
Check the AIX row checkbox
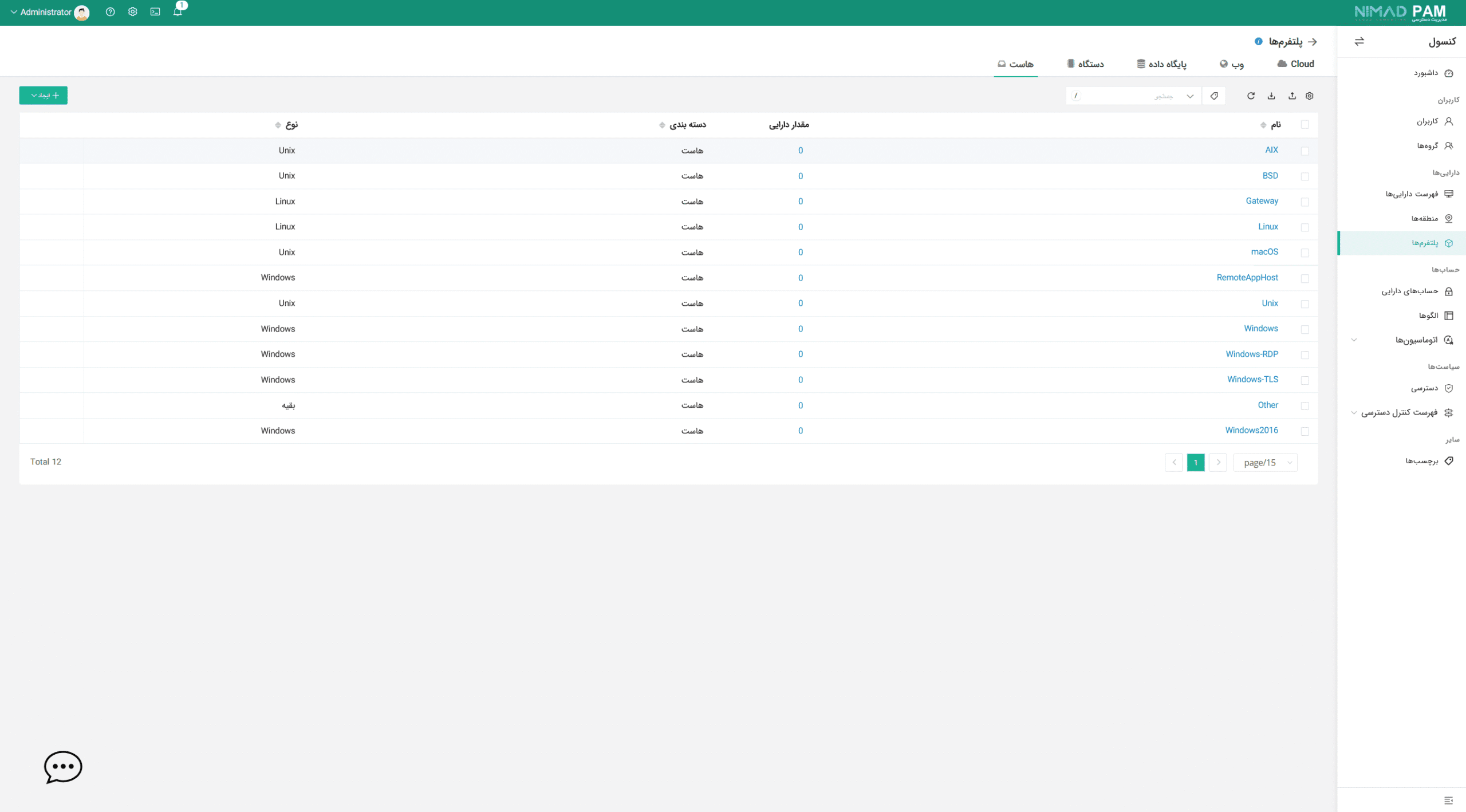pos(1305,151)
